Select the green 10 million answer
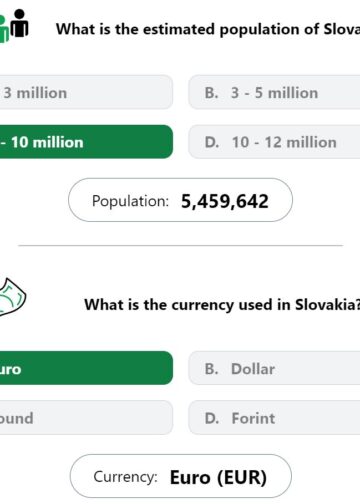 (x=86, y=142)
